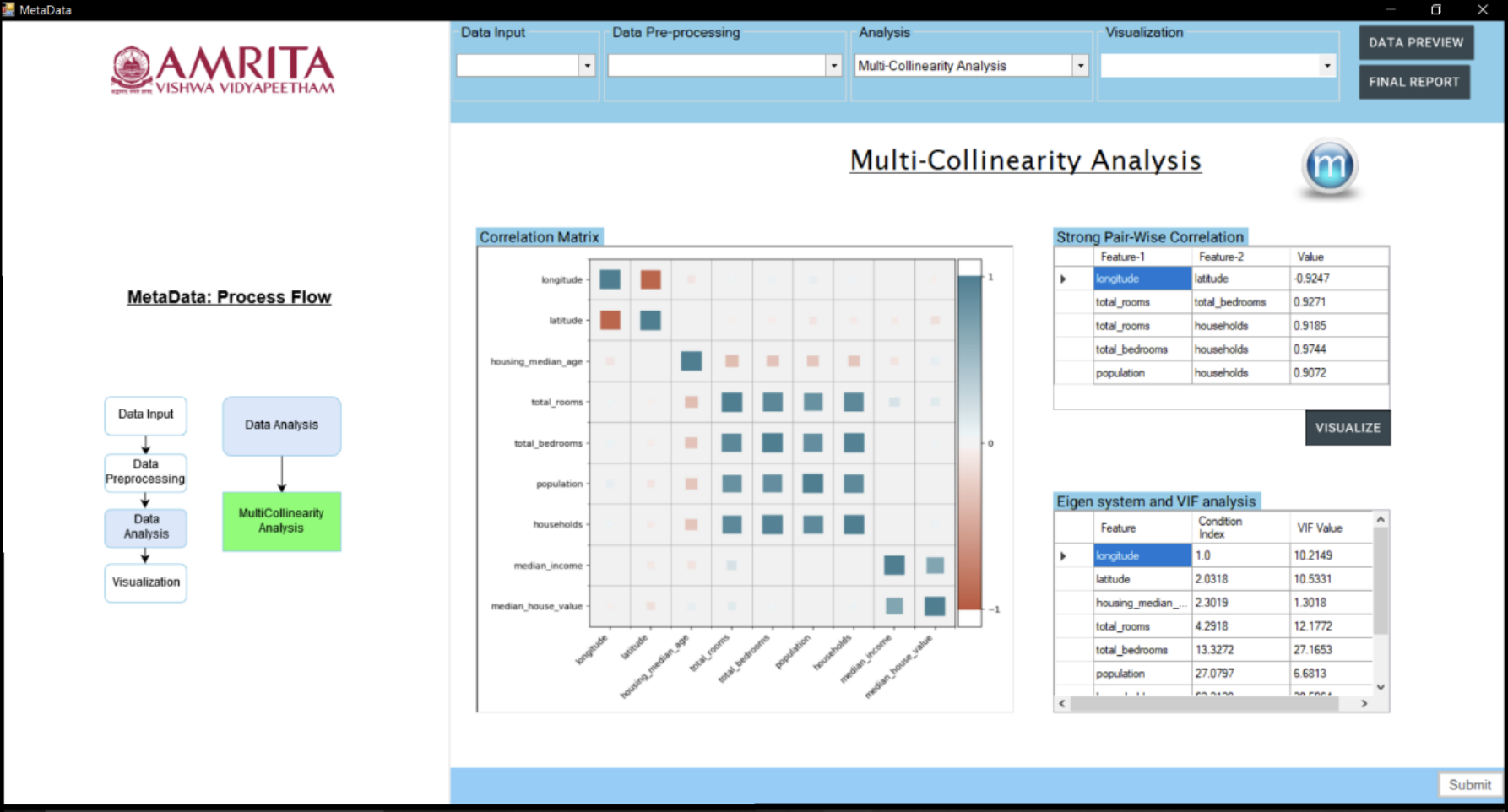Screen dimensions: 1508x812
Task: Click Strong Pair-Wise Correlation label
Action: point(1150,237)
